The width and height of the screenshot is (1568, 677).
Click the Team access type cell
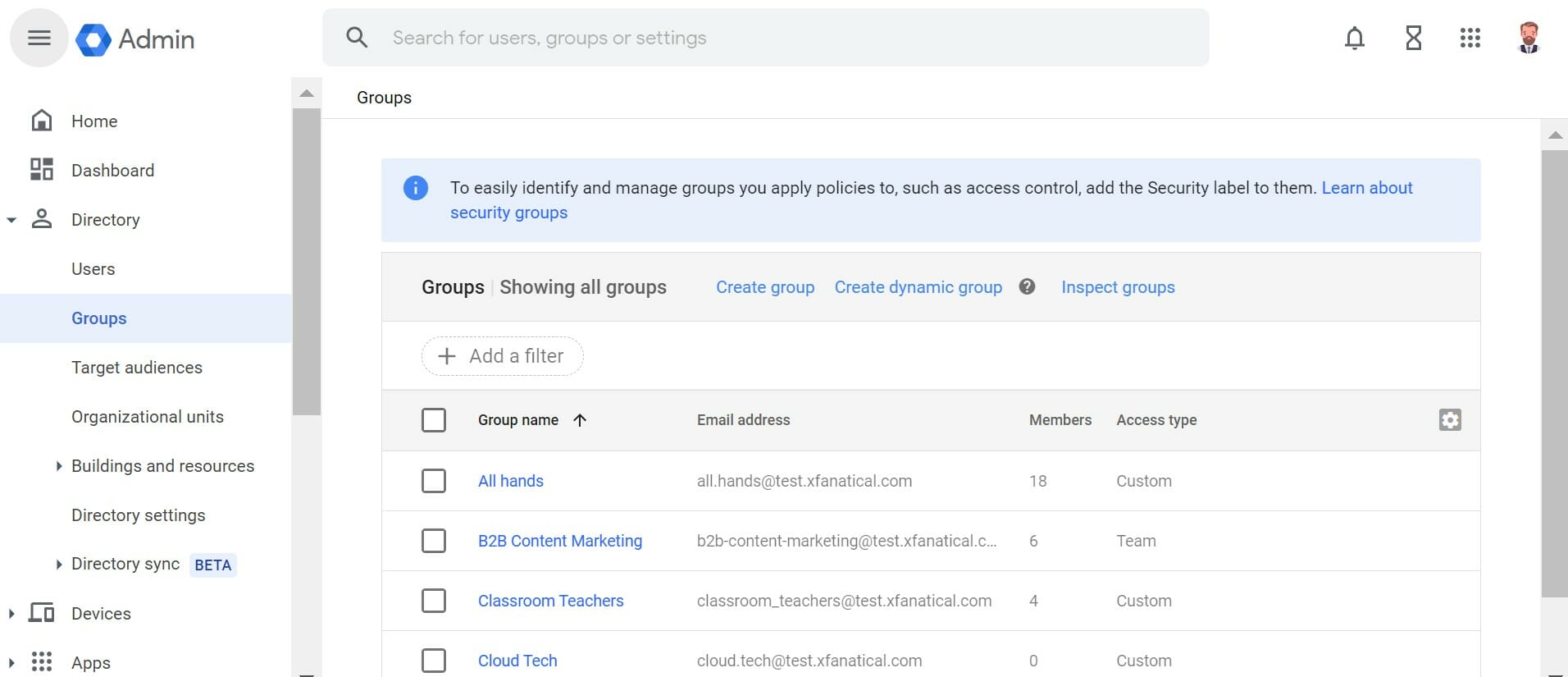tap(1136, 541)
